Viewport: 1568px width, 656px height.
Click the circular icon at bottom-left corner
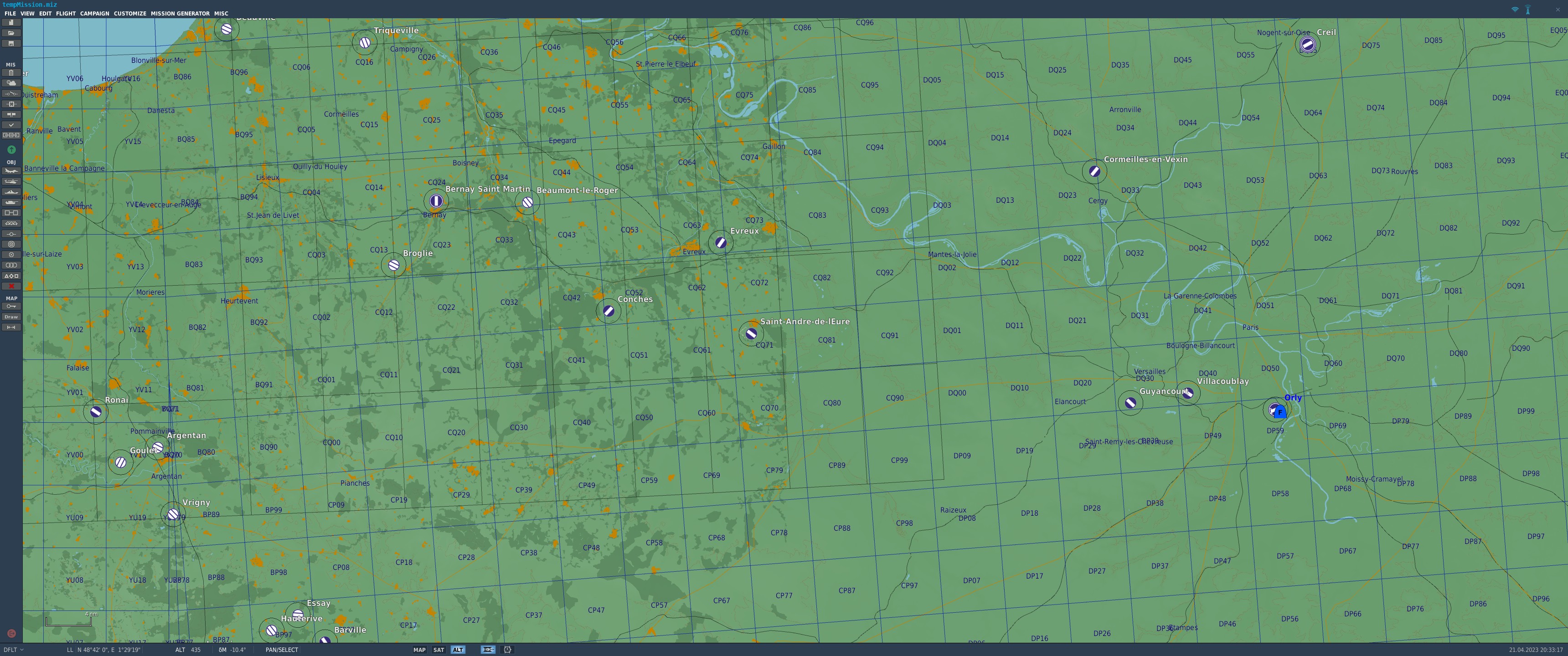pos(11,634)
